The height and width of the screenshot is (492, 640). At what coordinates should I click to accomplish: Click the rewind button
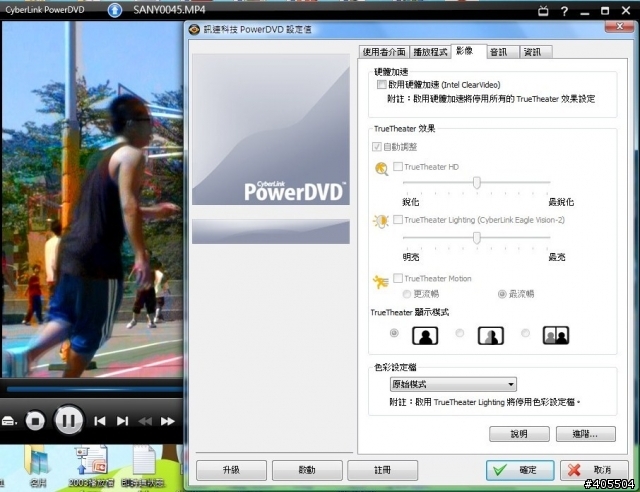pos(145,421)
